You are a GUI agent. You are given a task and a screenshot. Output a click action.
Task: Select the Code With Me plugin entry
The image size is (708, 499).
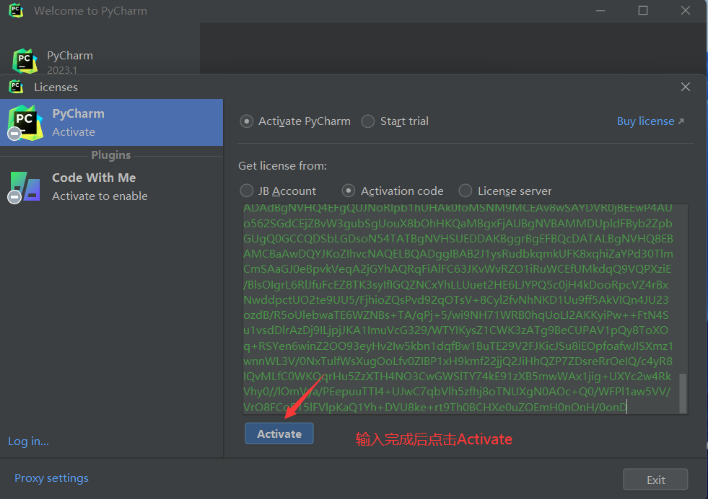click(112, 187)
